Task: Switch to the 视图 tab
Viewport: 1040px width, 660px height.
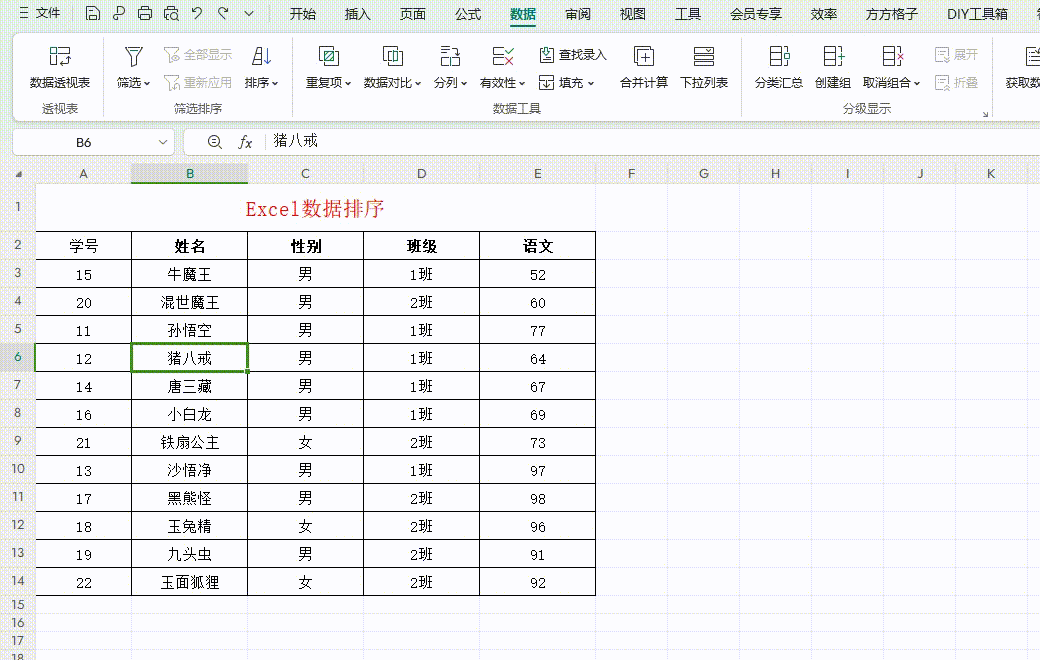Action: pyautogui.click(x=633, y=14)
